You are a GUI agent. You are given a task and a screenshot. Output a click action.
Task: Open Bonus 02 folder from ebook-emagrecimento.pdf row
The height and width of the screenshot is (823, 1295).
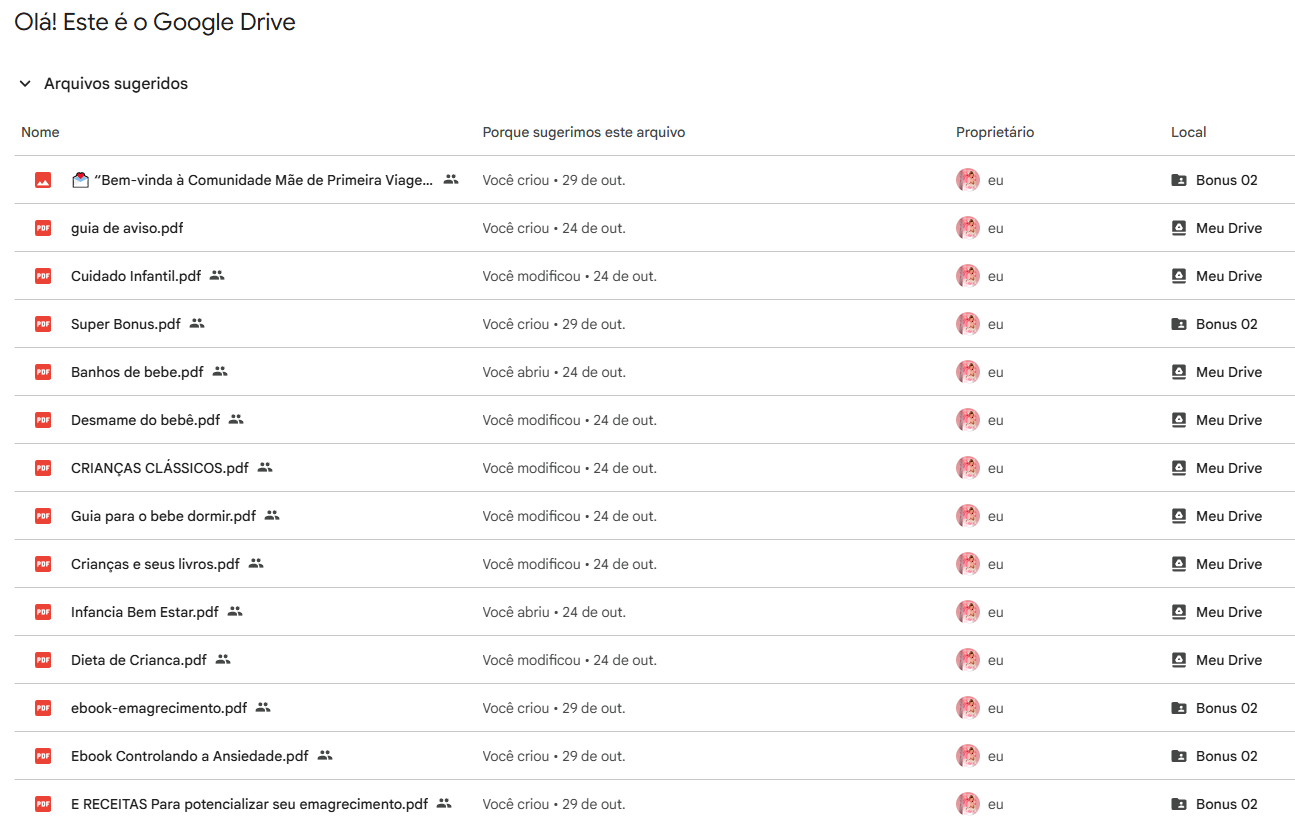click(1226, 708)
